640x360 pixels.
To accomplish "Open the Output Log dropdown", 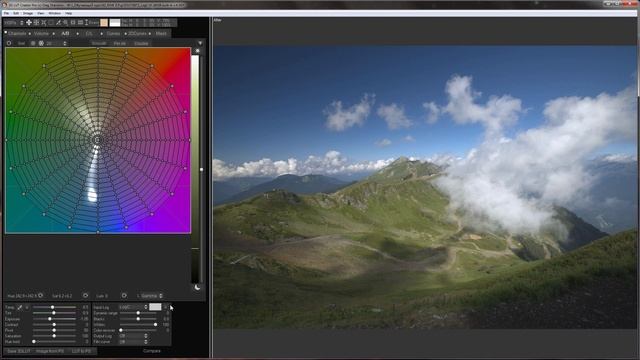I will (x=133, y=336).
